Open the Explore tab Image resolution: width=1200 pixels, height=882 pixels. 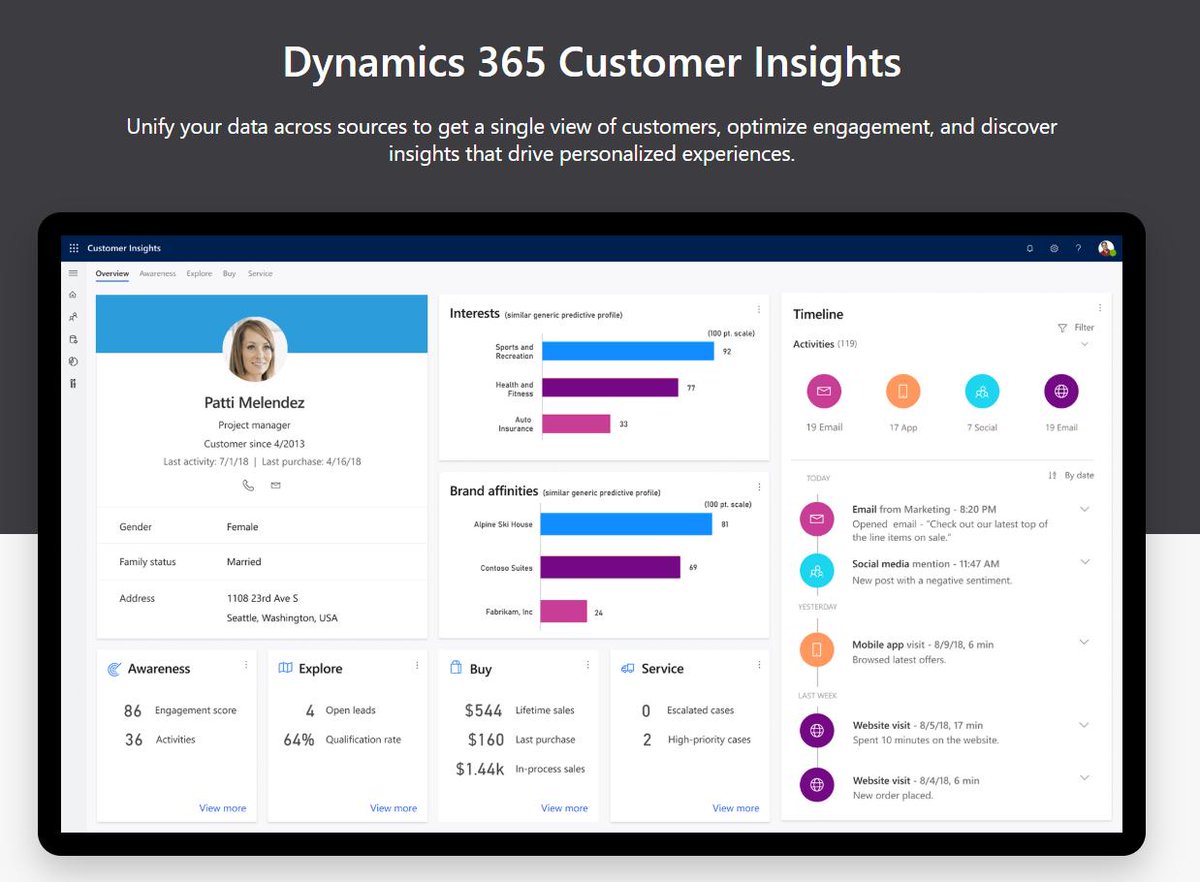click(198, 273)
